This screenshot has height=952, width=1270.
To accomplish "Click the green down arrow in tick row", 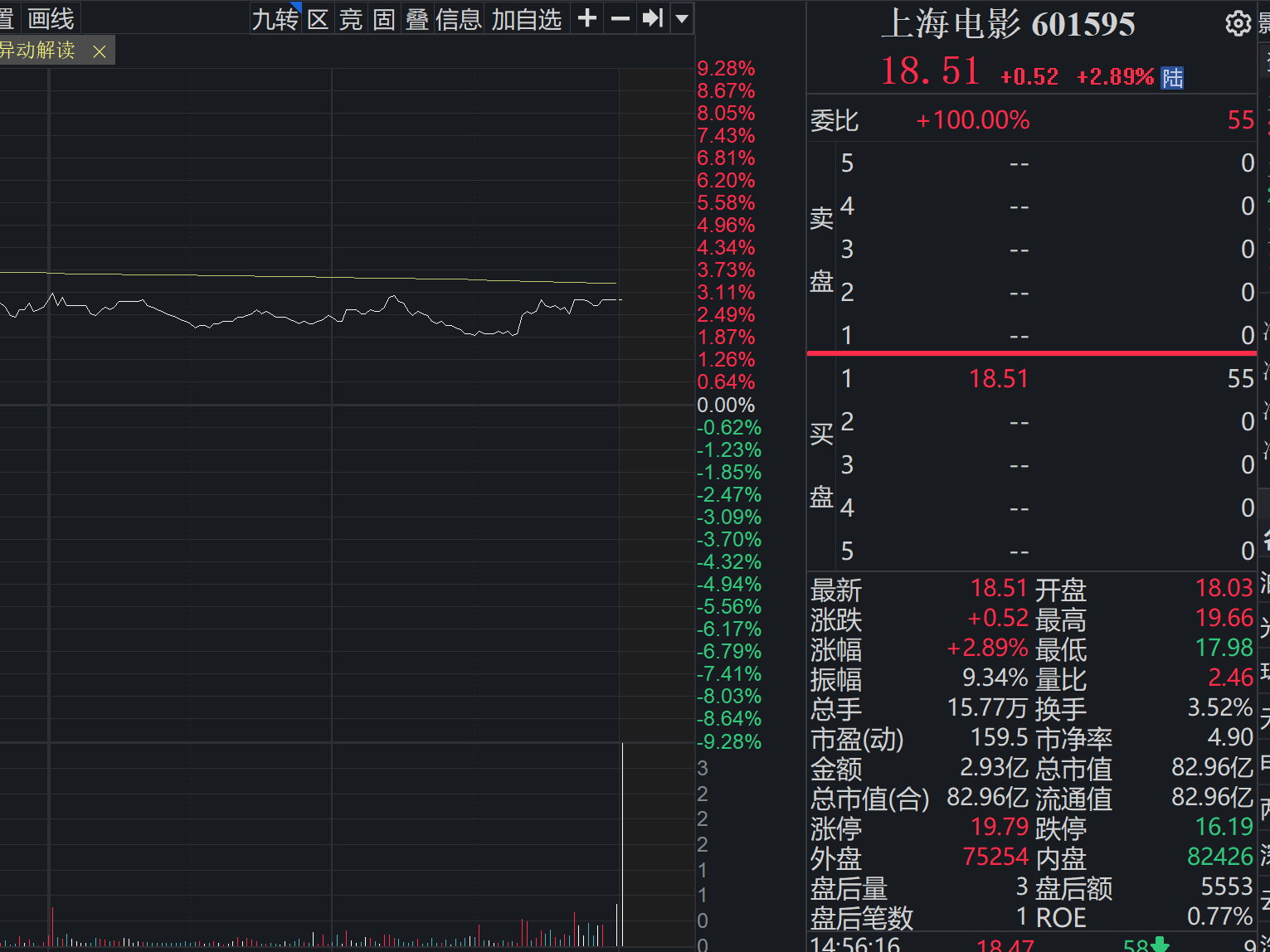I will (x=1160, y=945).
